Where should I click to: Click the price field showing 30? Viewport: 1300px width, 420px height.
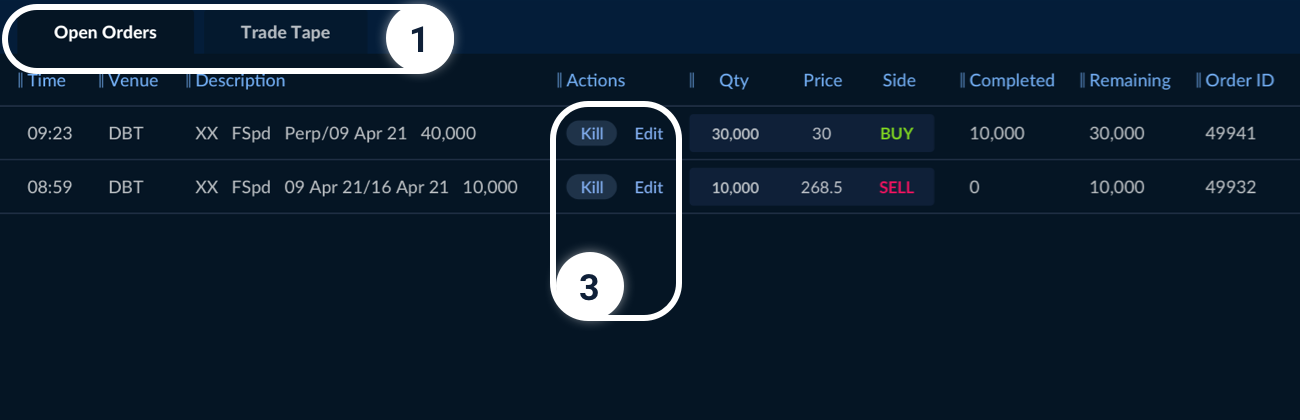pyautogui.click(x=822, y=133)
